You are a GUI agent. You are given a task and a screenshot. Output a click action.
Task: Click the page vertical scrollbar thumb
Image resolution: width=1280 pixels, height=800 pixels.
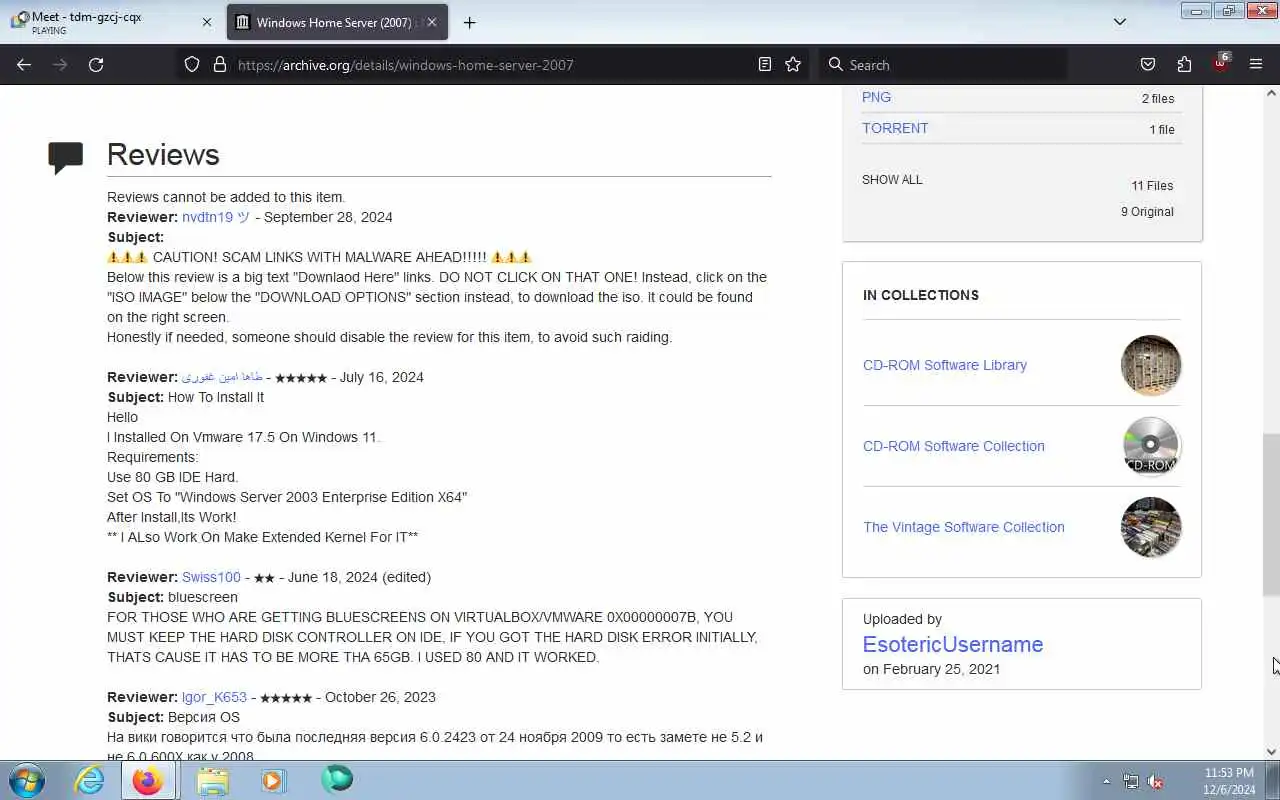coord(1271,514)
